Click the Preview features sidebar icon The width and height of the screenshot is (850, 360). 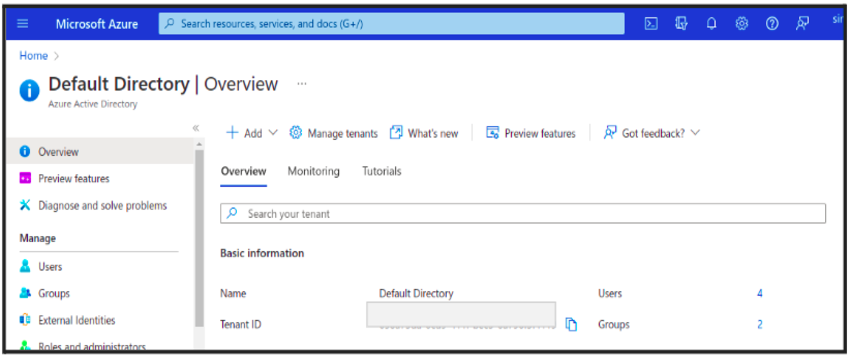point(25,178)
